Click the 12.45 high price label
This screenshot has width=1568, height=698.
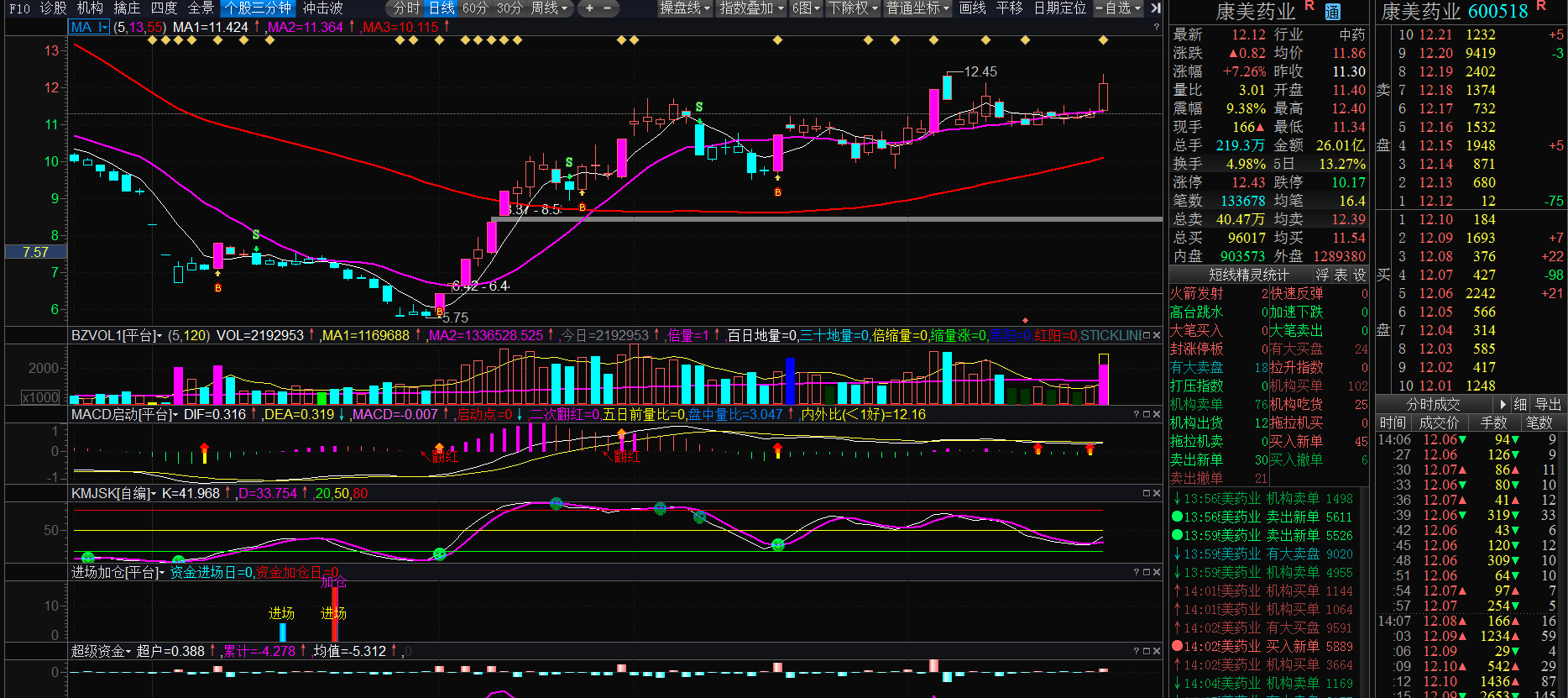pyautogui.click(x=980, y=71)
